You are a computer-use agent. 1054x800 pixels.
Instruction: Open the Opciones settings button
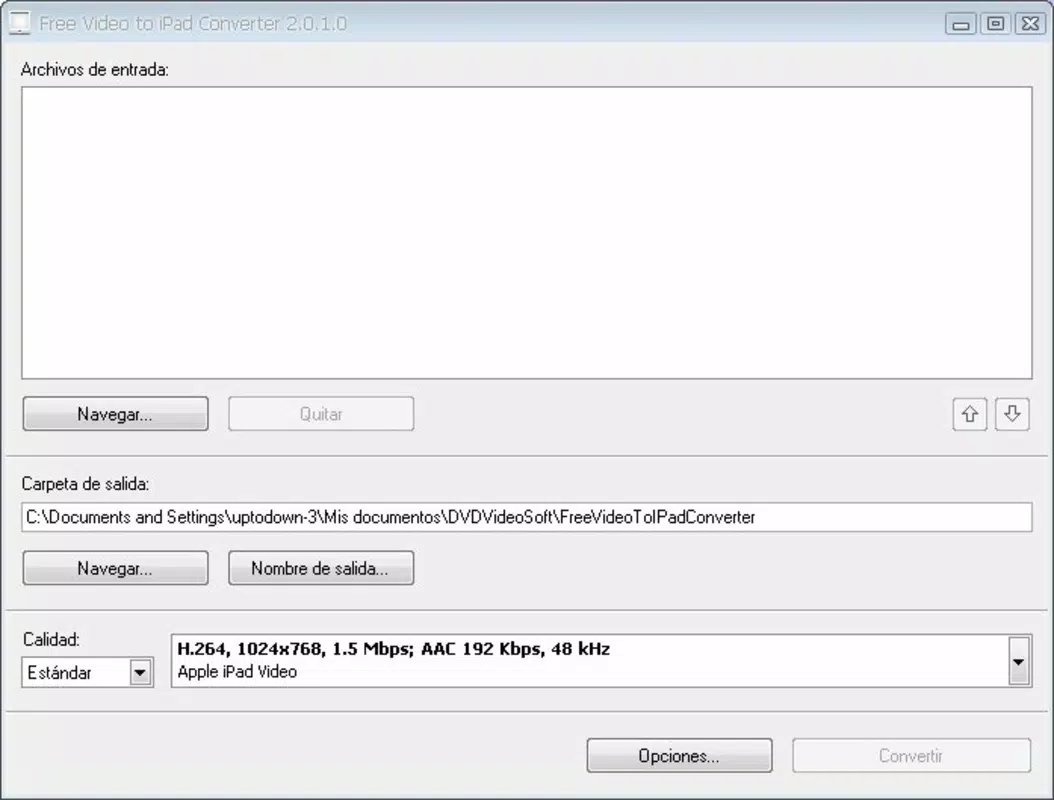(x=679, y=756)
